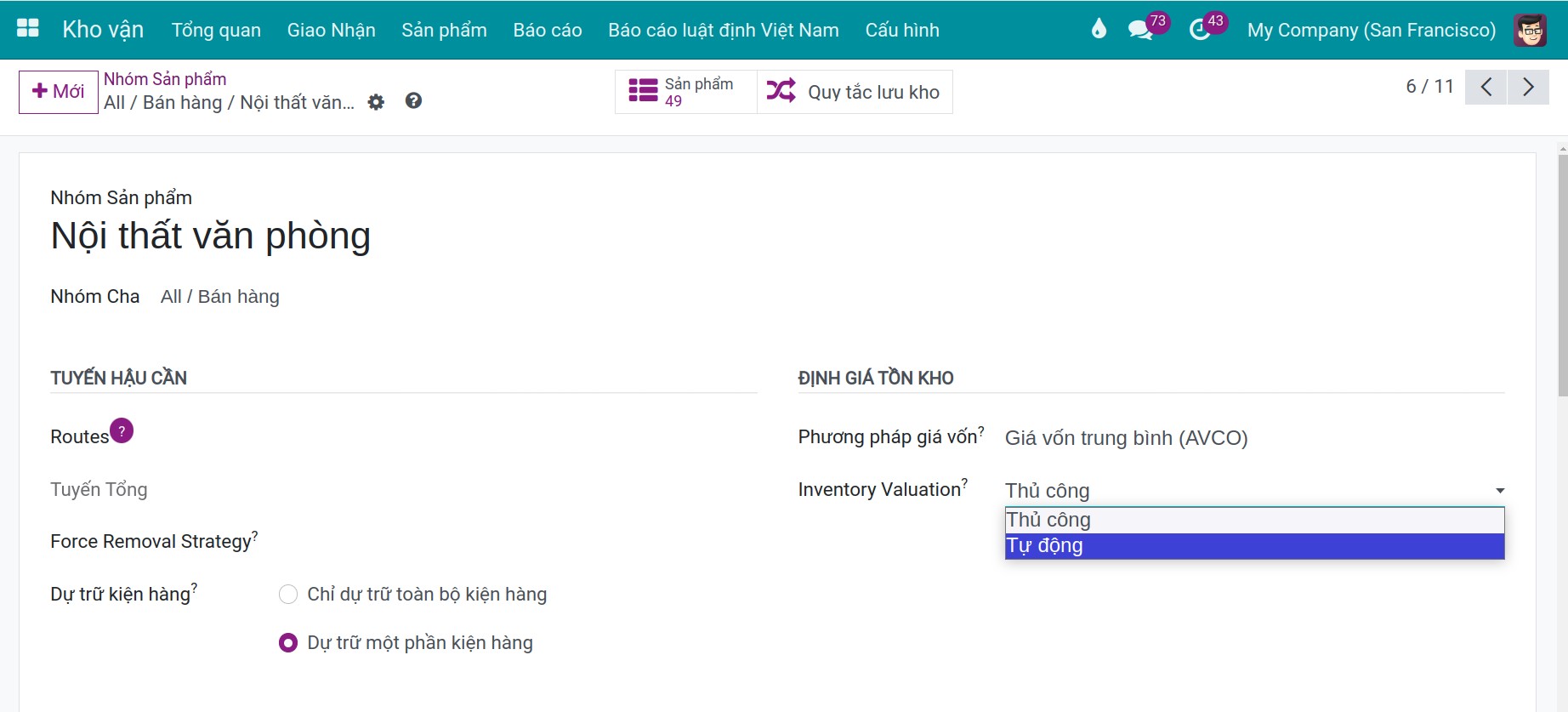Image resolution: width=1568 pixels, height=712 pixels.
Task: Open the 'Sản phẩm' top menu
Action: (444, 30)
